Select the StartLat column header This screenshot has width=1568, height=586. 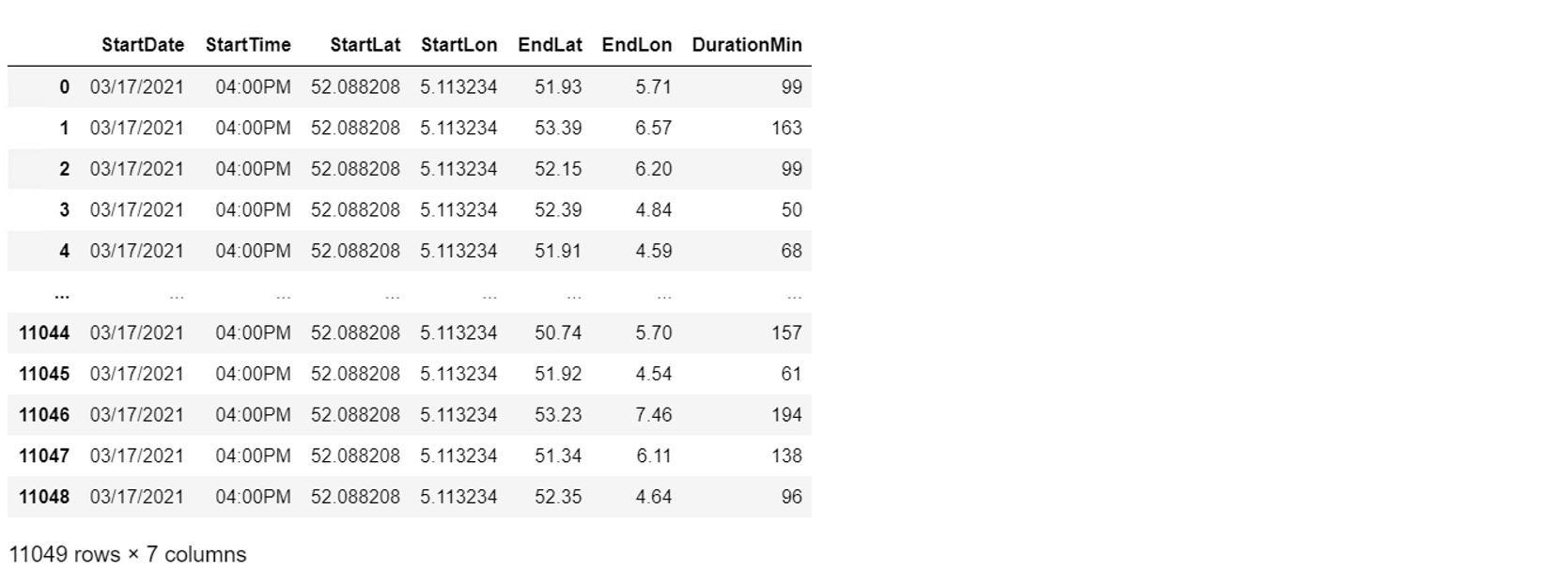click(x=365, y=45)
